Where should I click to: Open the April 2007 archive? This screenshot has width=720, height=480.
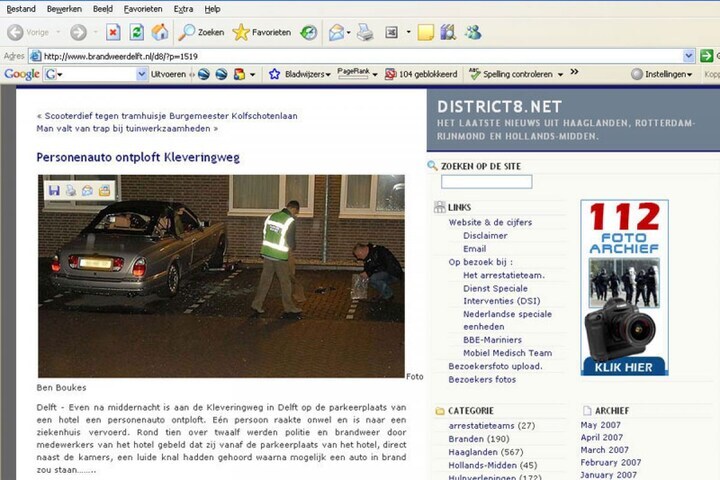[x=602, y=437]
